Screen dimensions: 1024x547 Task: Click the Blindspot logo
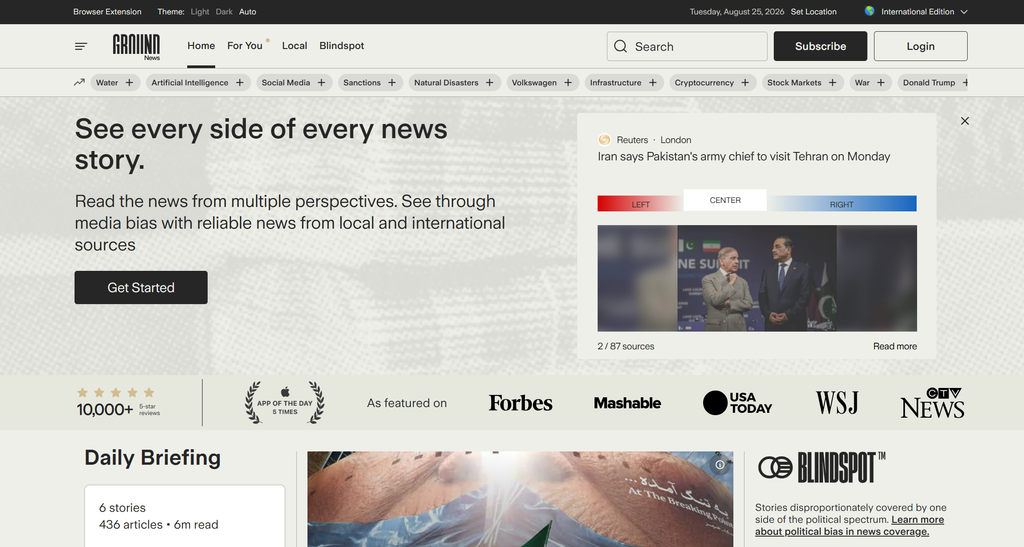(x=822, y=467)
